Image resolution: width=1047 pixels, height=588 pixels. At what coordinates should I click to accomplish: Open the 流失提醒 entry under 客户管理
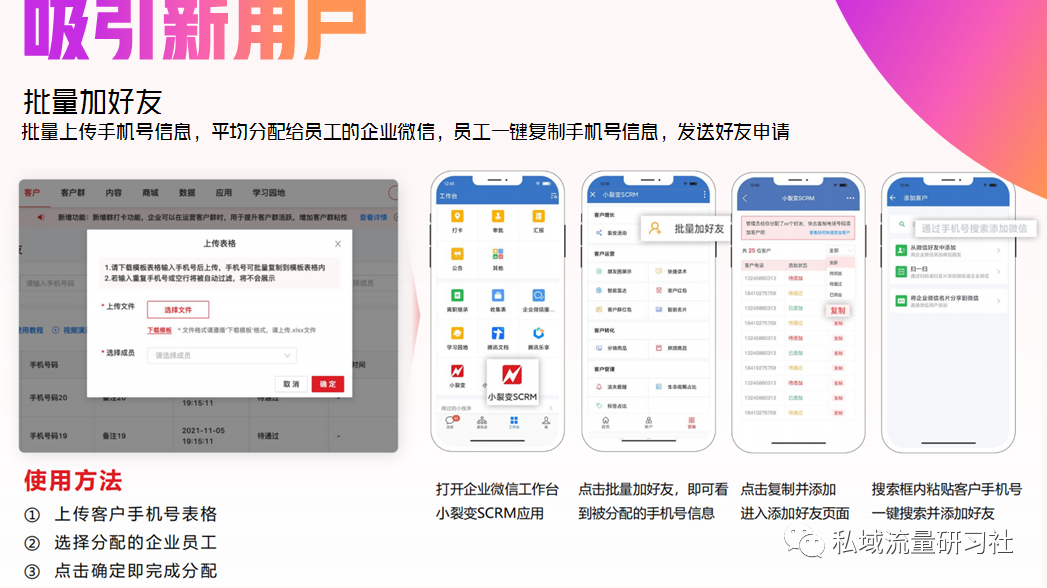tap(612, 387)
